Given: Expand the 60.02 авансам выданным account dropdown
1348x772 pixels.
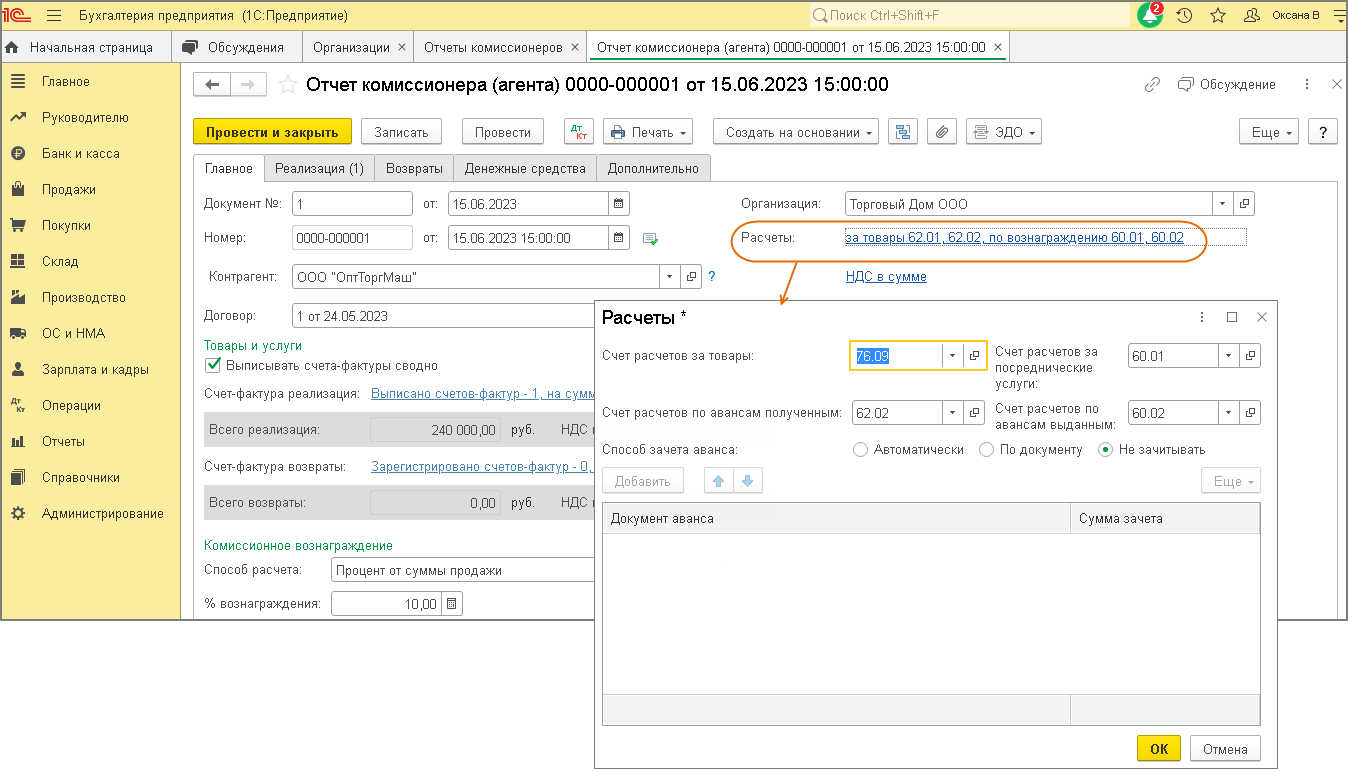Looking at the screenshot, I should tap(1228, 412).
